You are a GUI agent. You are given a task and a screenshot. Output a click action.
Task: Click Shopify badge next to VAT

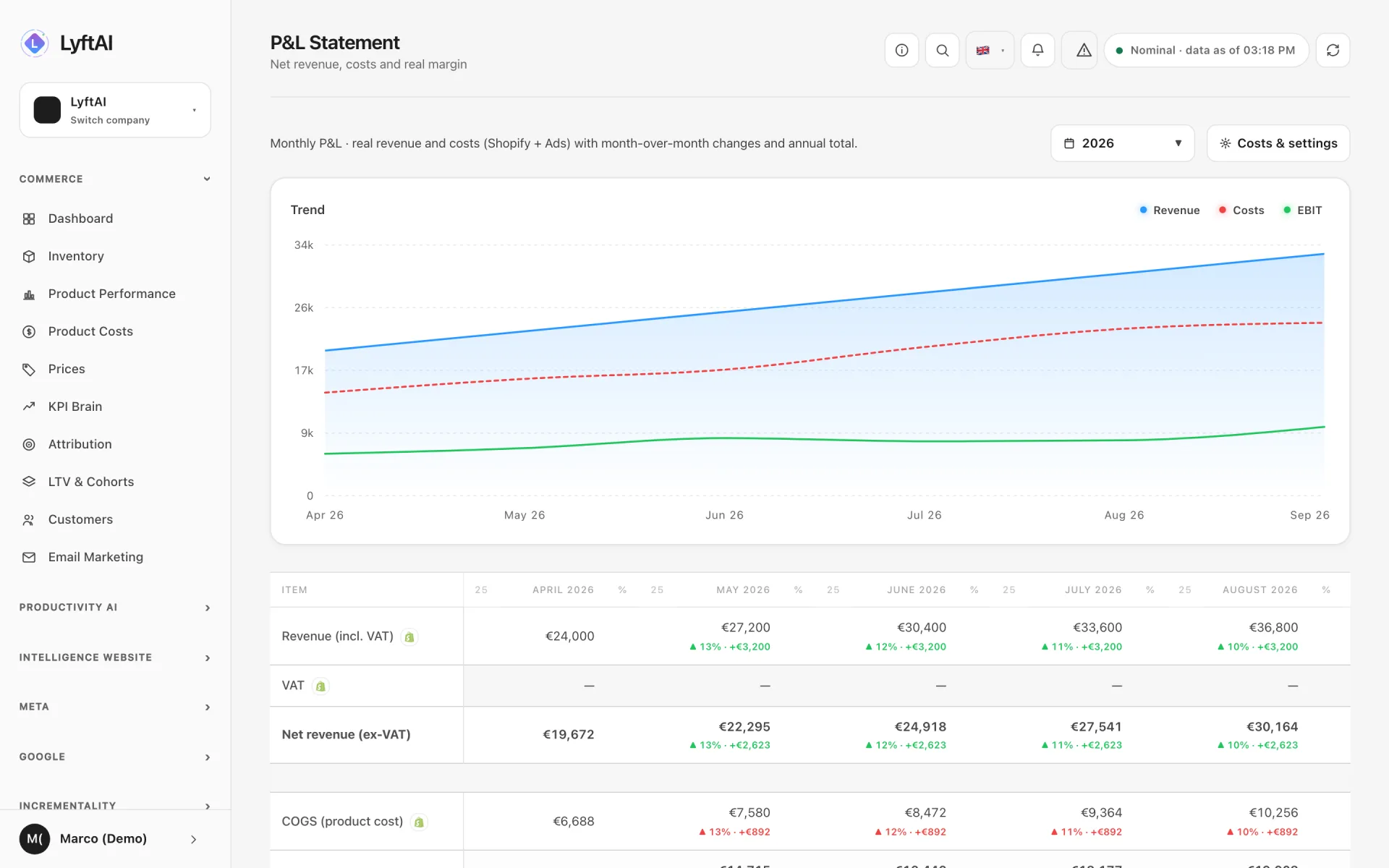click(x=320, y=686)
